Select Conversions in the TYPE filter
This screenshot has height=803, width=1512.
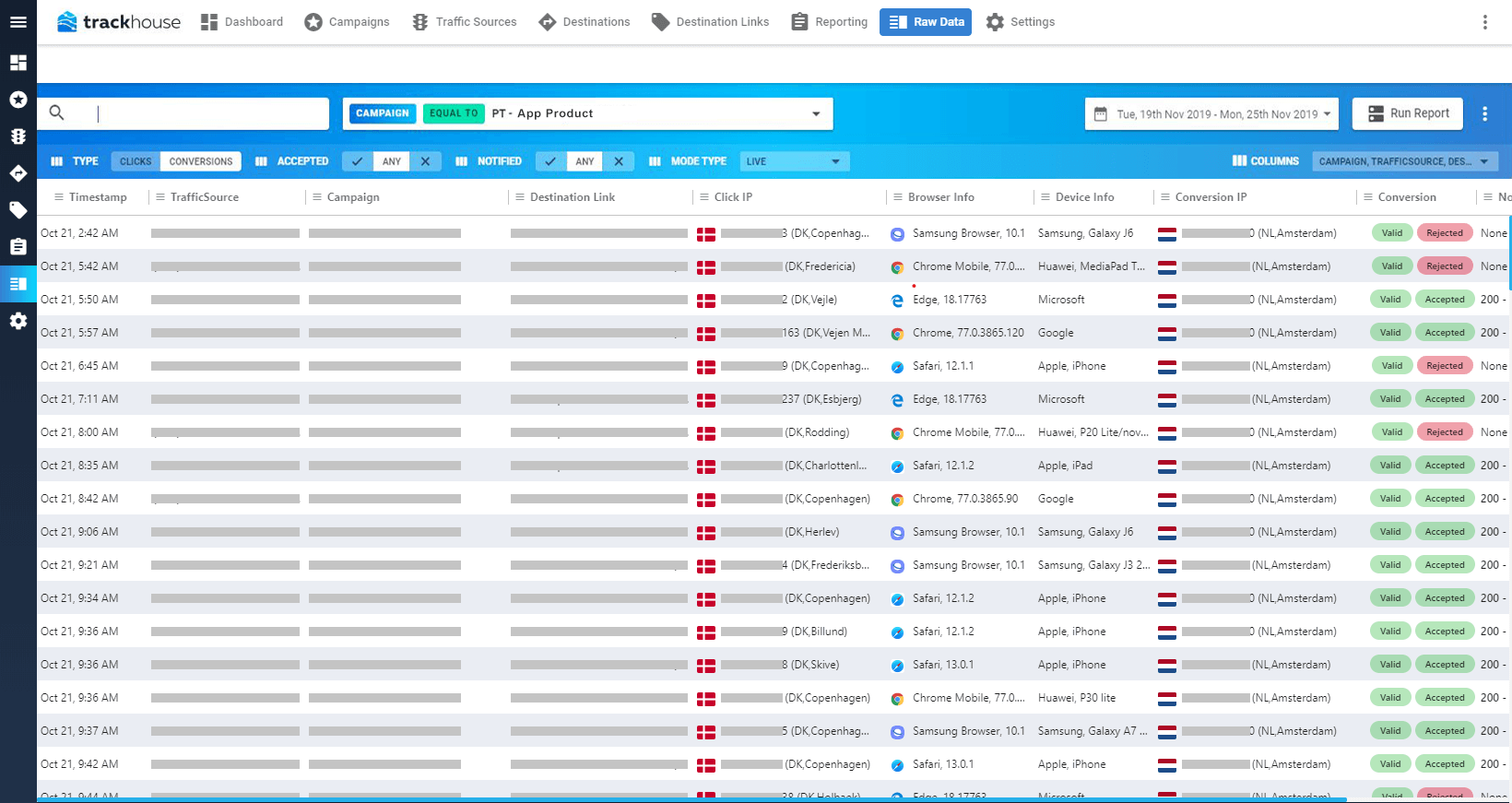pos(201,161)
